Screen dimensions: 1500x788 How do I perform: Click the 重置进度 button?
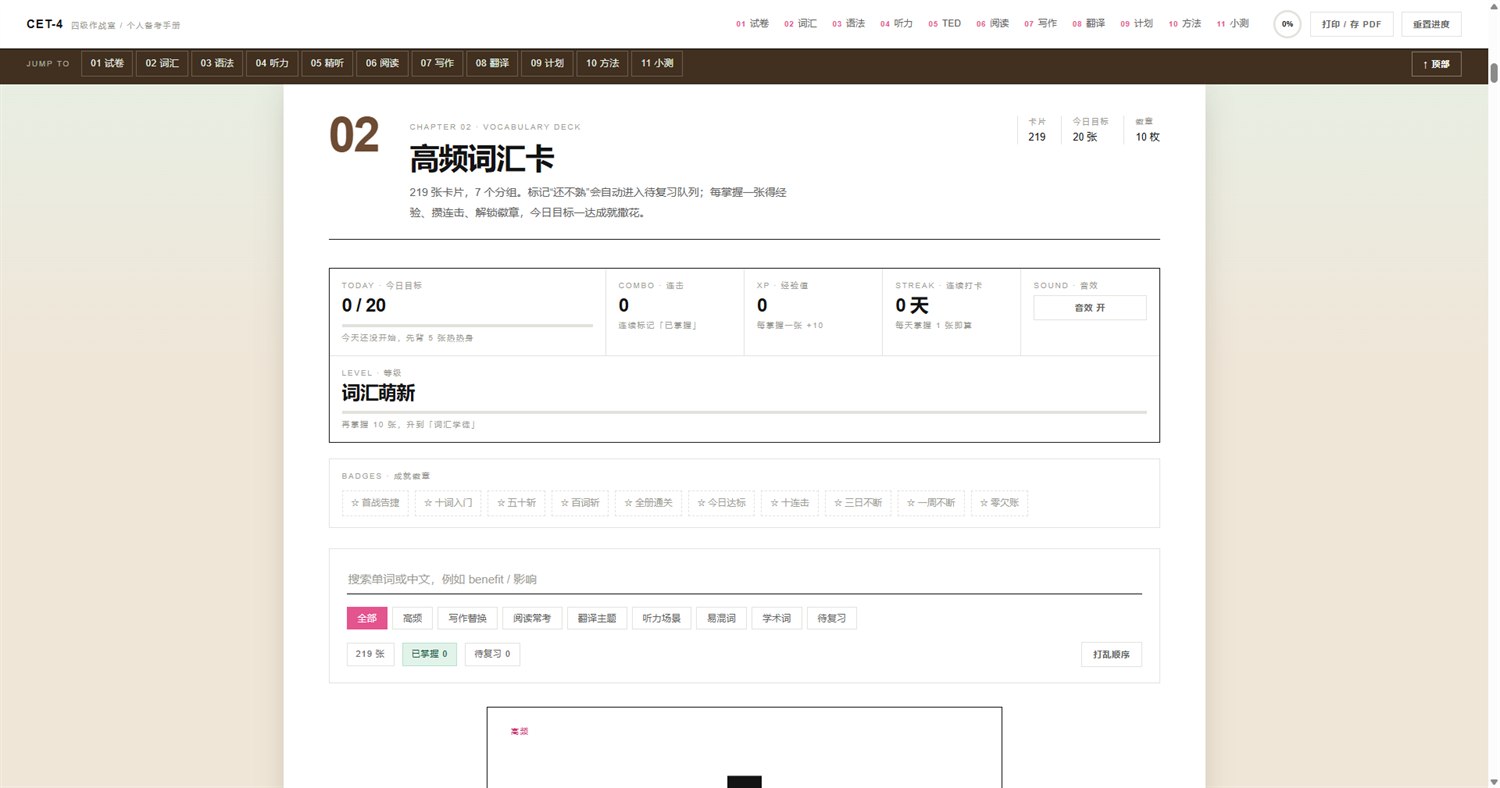(1431, 24)
